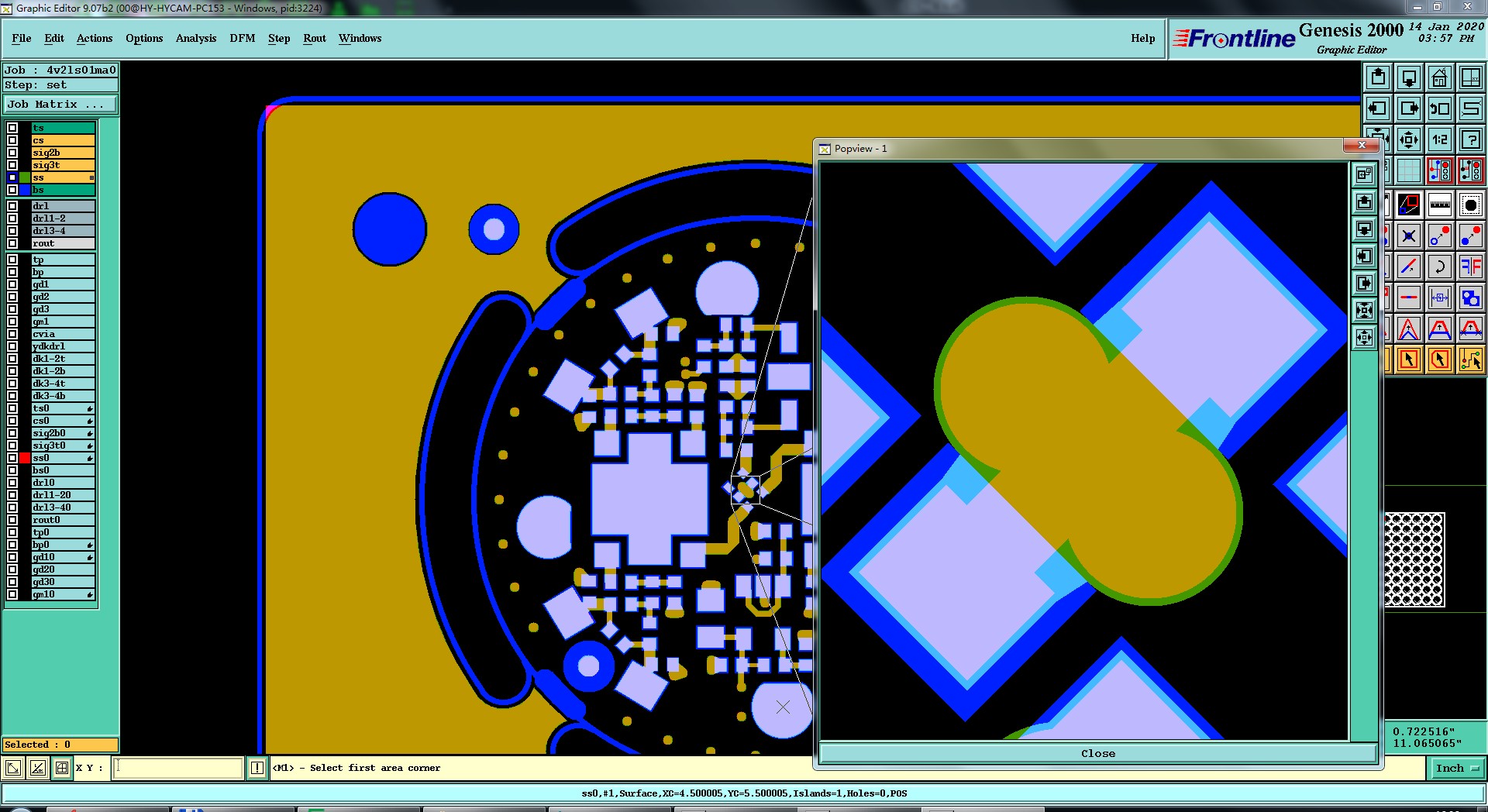1488x812 pixels.
Task: Click the polygon select arrow icon
Action: pyautogui.click(x=1440, y=360)
